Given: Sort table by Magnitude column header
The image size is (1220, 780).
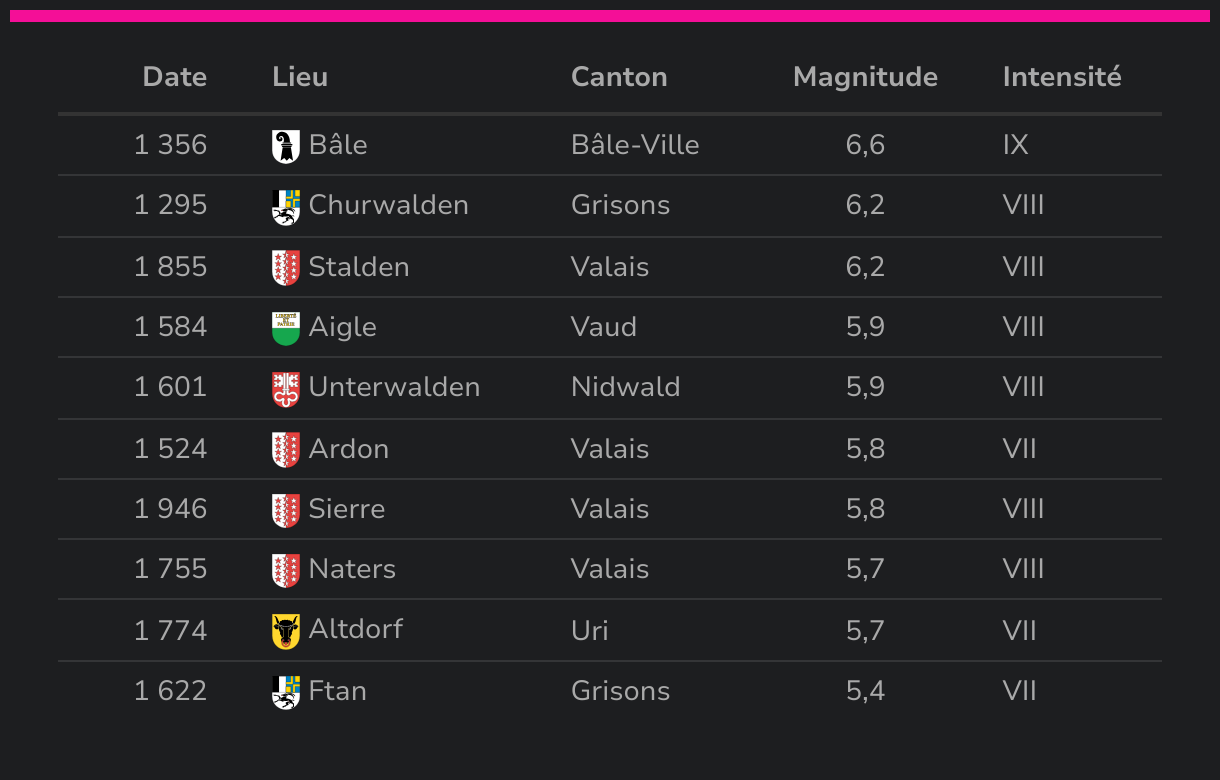Looking at the screenshot, I should [x=865, y=77].
